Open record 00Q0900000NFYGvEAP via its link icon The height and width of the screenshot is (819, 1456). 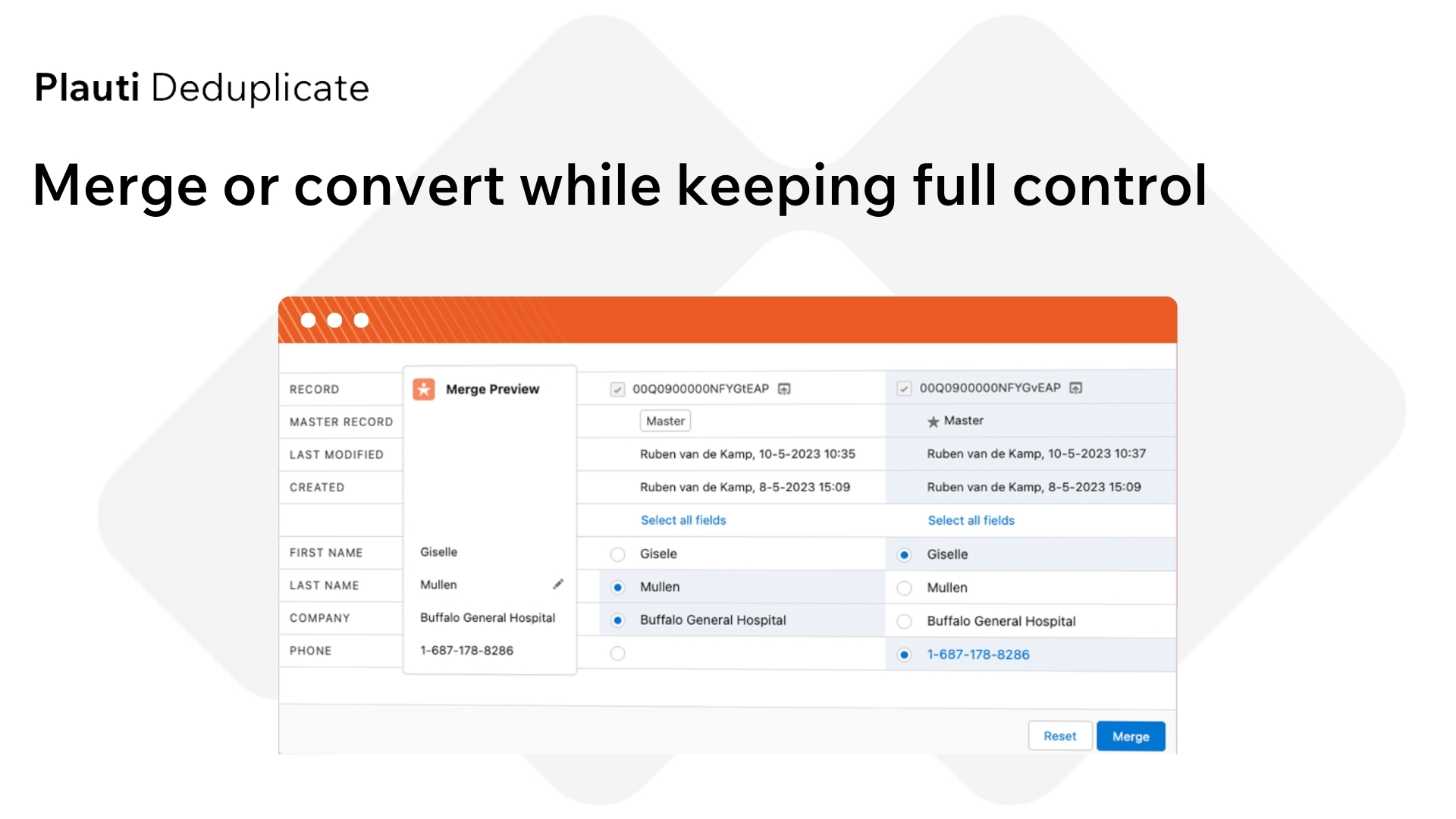[x=1075, y=388]
